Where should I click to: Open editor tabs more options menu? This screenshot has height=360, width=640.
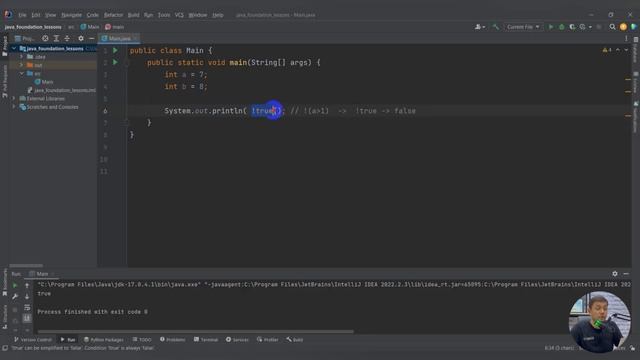click(626, 38)
